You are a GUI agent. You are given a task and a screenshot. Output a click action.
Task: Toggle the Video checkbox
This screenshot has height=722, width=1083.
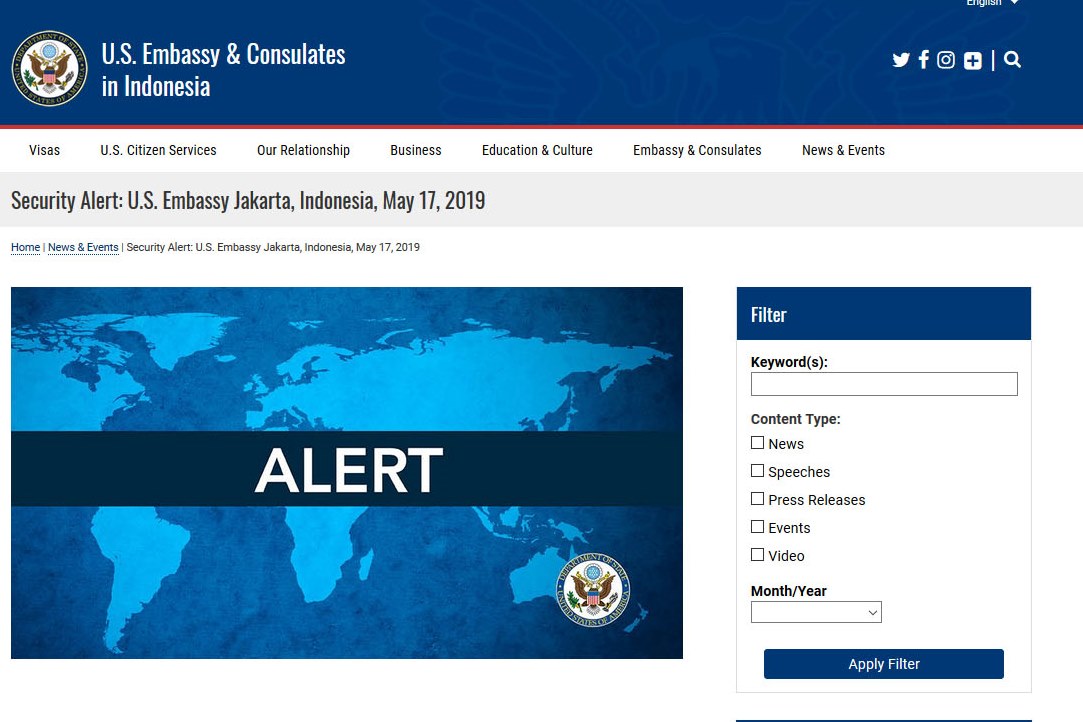758,555
